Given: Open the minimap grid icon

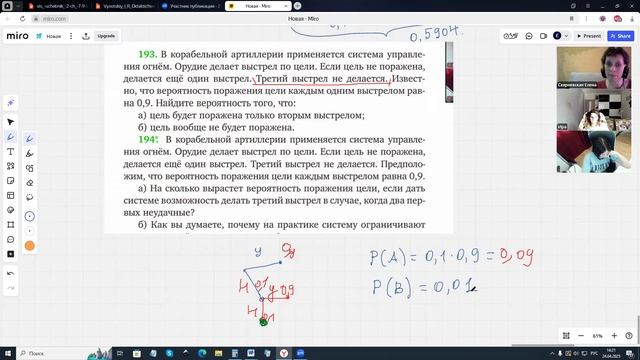Looking at the screenshot, I should click(x=566, y=336).
